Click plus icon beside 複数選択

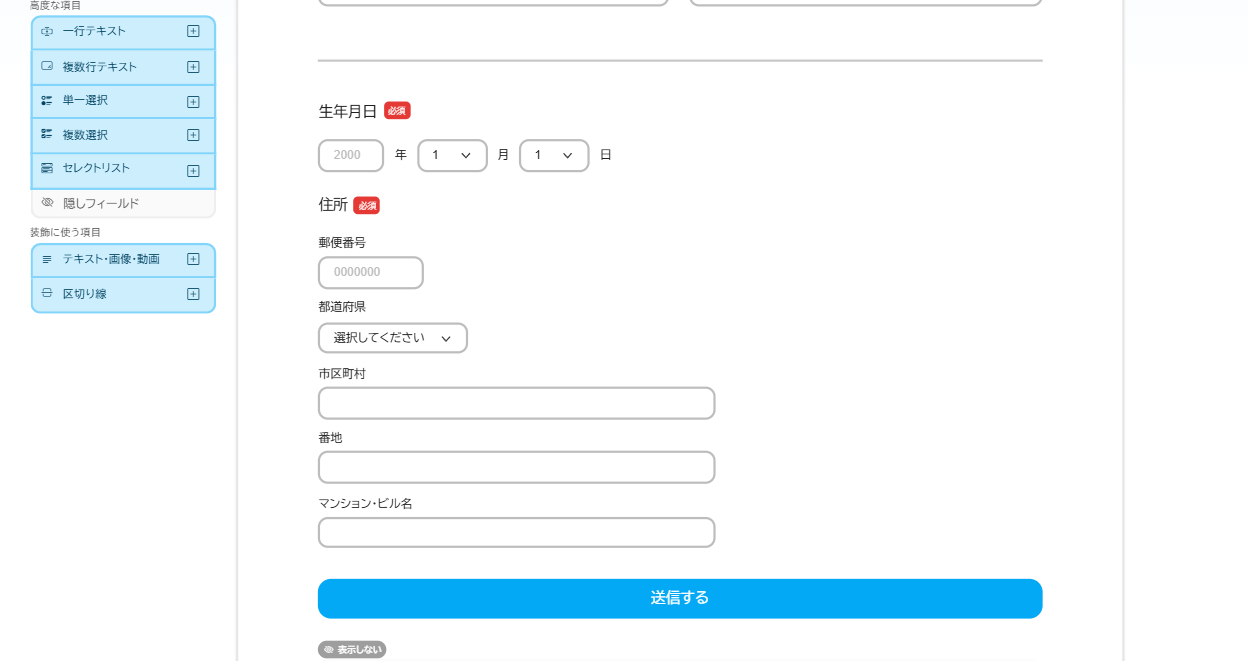click(x=193, y=135)
